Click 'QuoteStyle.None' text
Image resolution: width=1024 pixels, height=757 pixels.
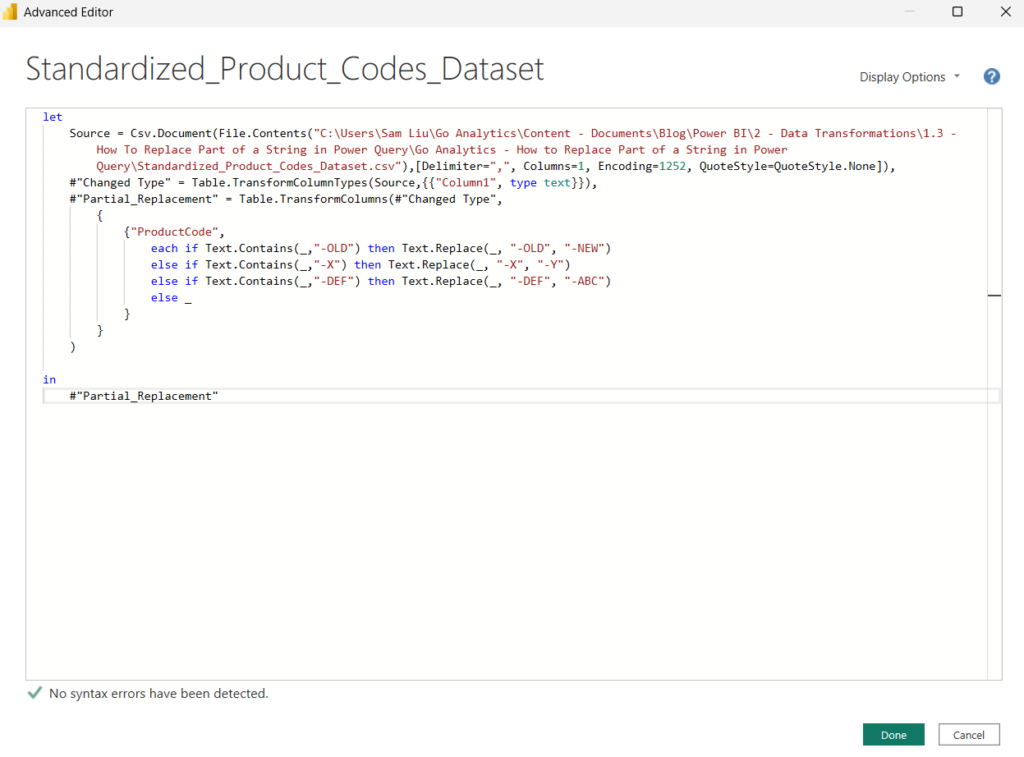click(825, 166)
